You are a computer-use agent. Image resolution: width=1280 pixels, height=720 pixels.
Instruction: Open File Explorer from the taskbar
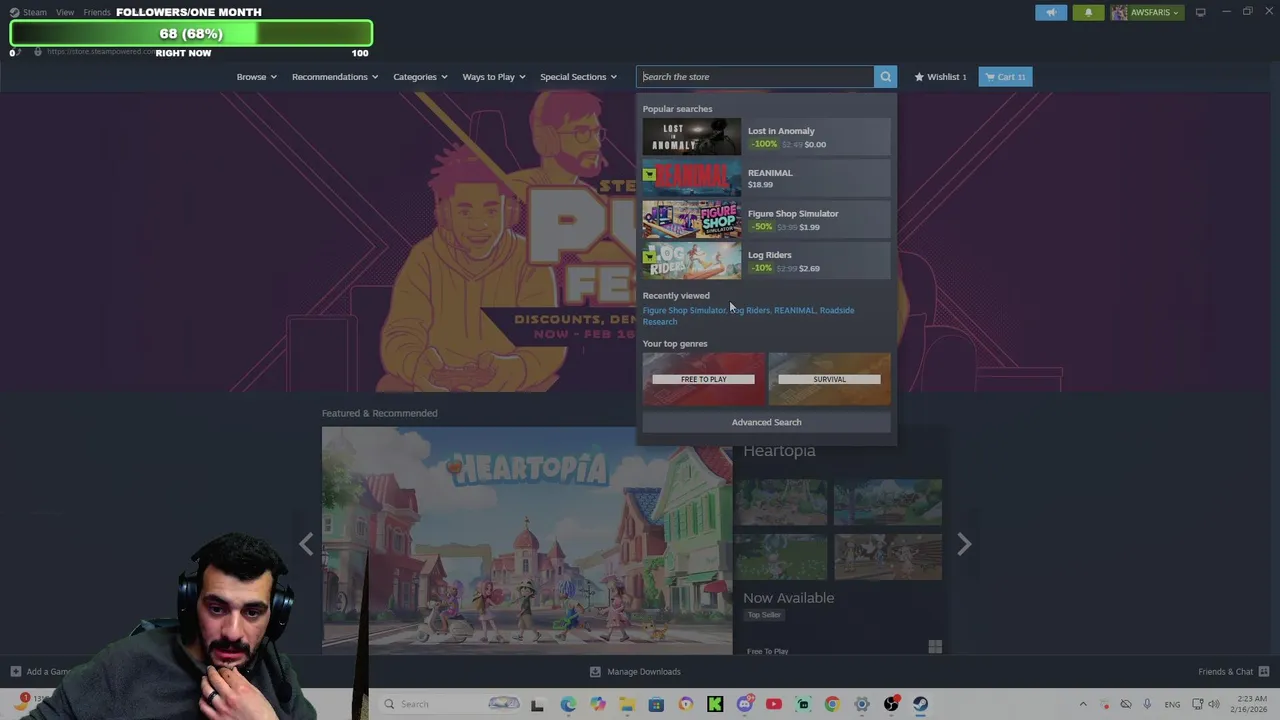tap(627, 704)
